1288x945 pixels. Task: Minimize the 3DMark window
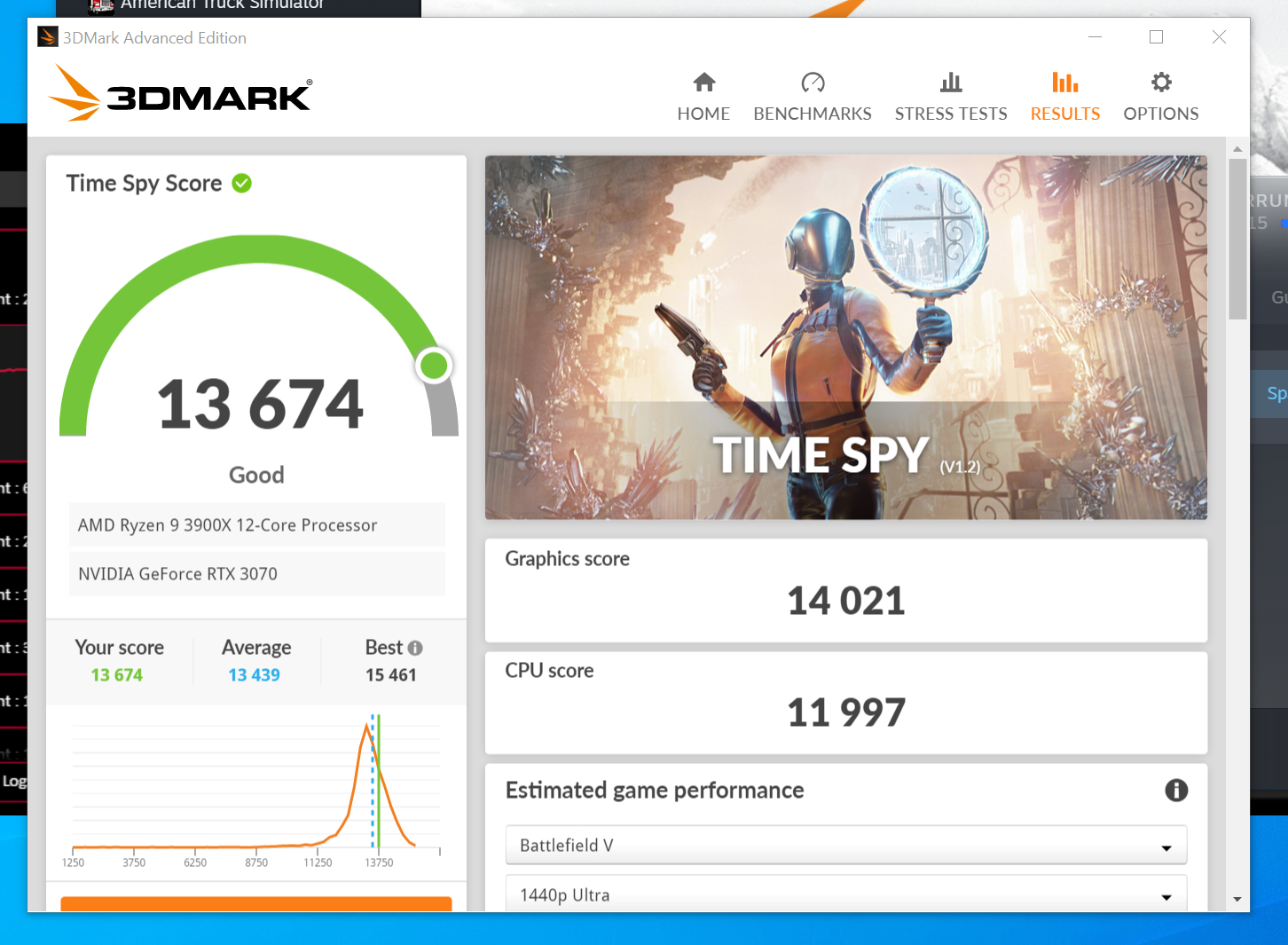(1096, 37)
